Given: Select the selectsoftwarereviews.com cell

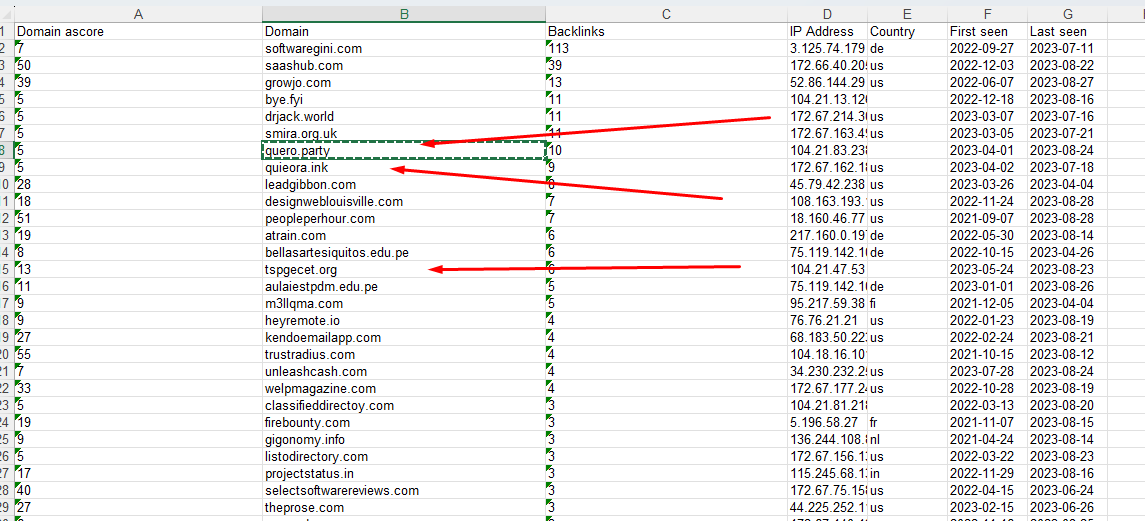Looking at the screenshot, I should (x=404, y=490).
